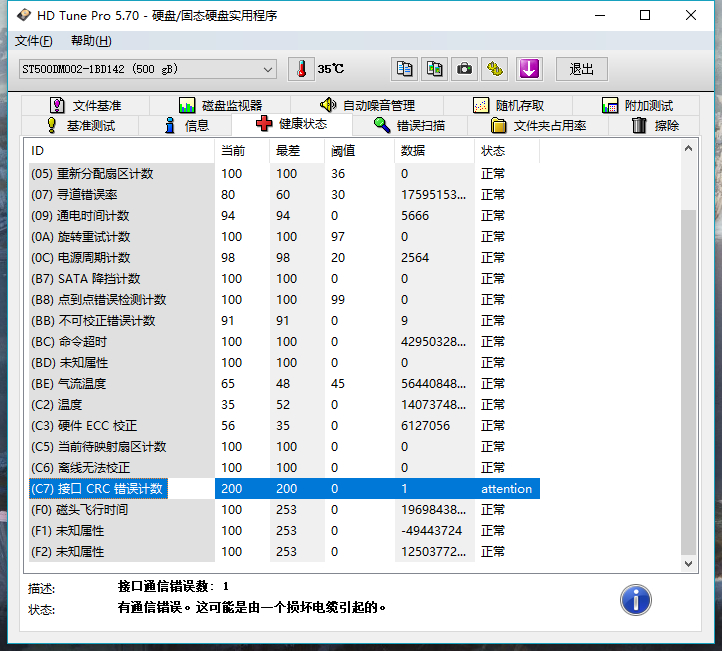Viewport: 722px width, 651px height.
Task: Select row (C5) 当前待映射扇区计数
Action: click(284, 447)
